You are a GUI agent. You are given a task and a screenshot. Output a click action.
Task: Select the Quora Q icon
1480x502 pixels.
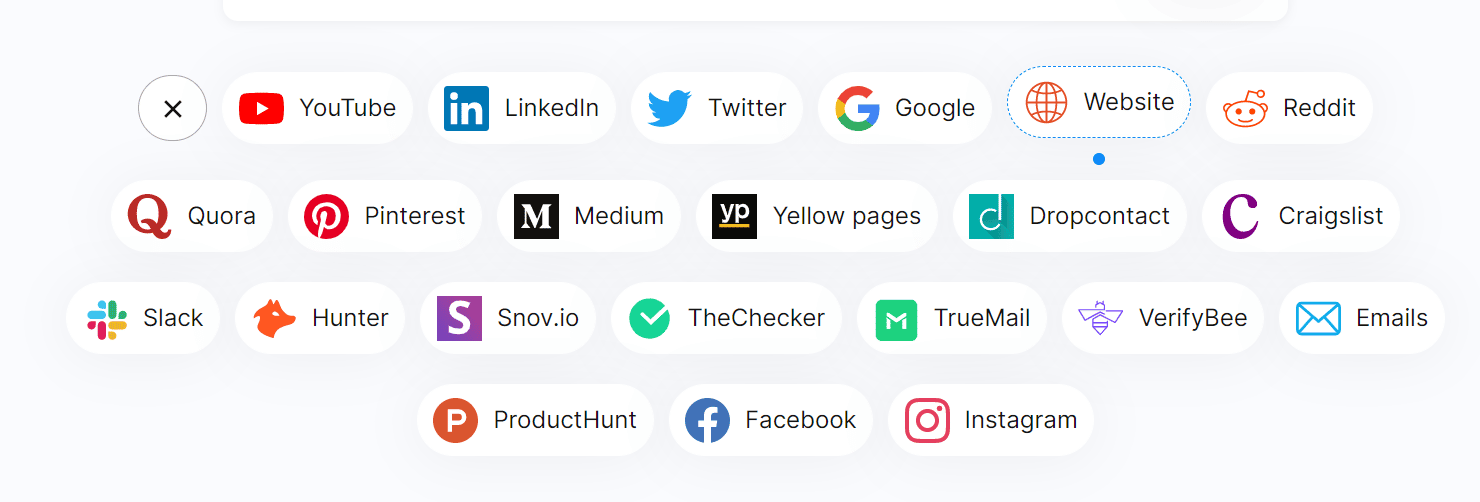tap(150, 216)
